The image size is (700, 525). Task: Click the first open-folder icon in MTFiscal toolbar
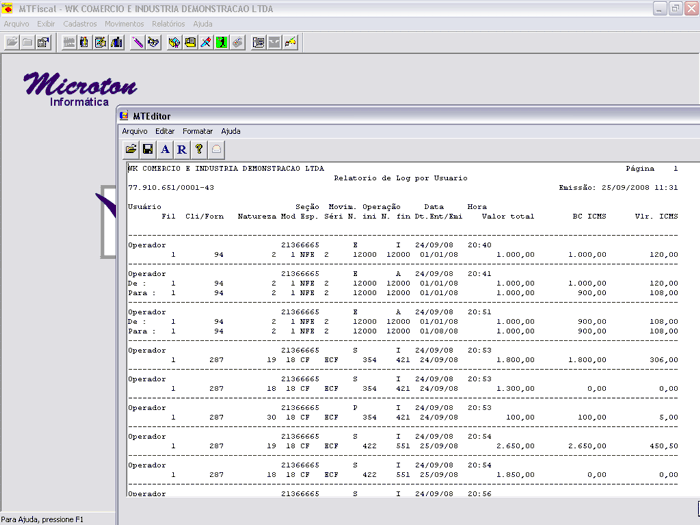pos(12,43)
